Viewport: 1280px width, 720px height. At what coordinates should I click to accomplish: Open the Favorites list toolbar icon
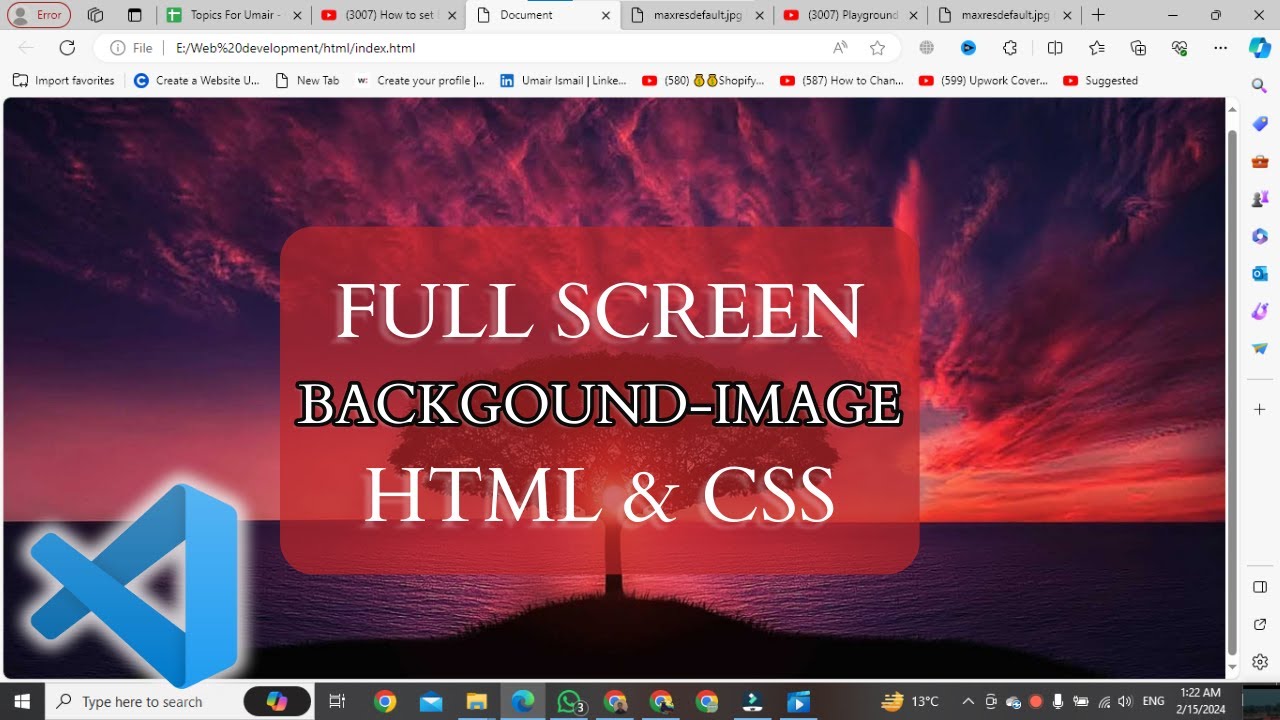click(x=1097, y=48)
